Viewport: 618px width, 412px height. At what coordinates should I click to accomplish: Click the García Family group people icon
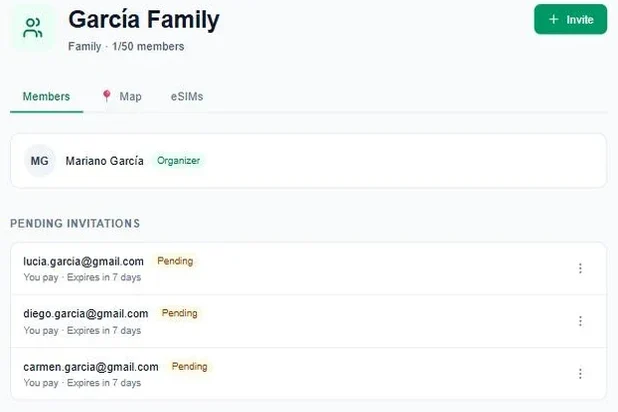32,28
